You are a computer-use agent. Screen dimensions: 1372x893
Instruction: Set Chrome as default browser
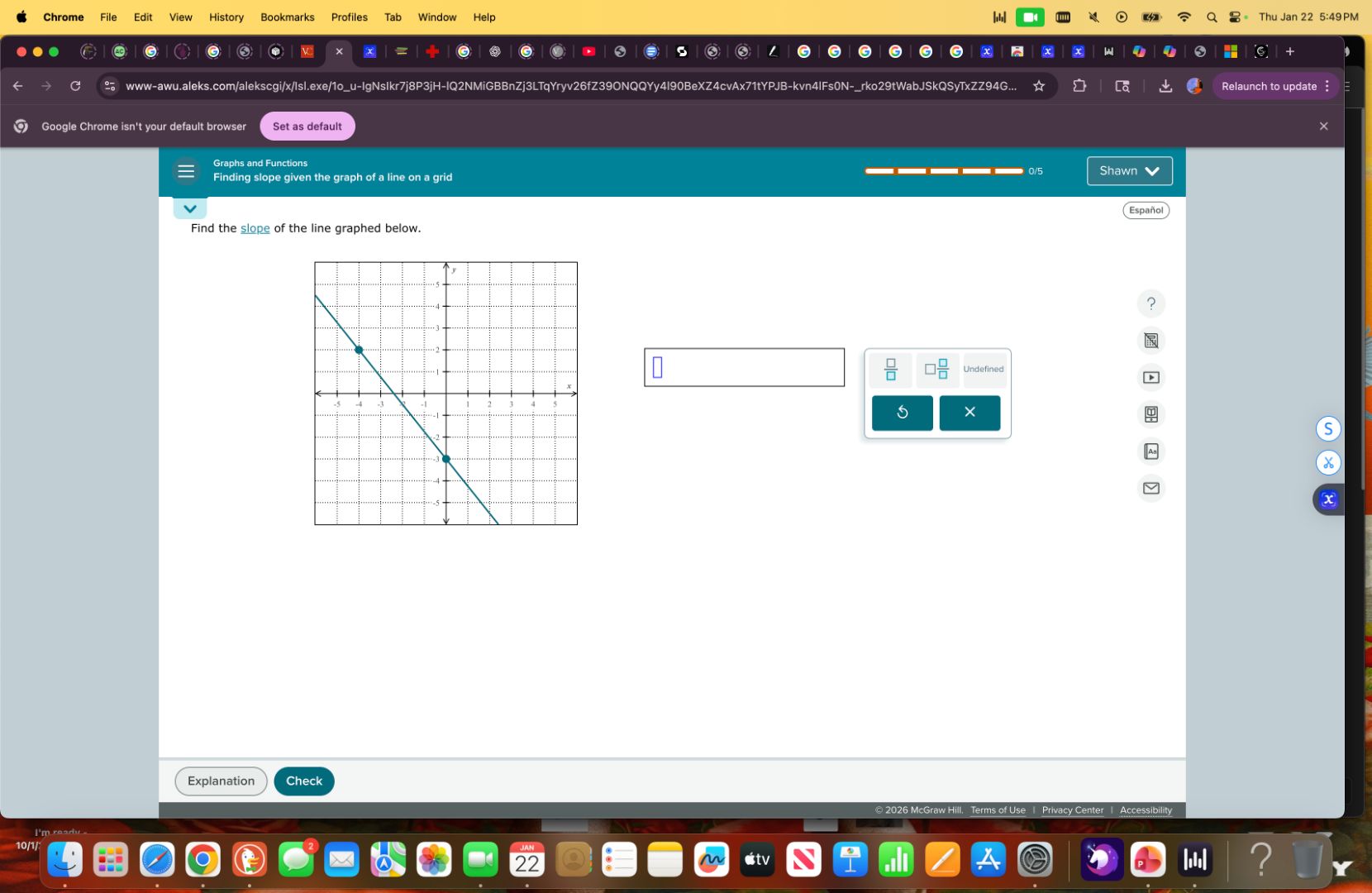tap(307, 126)
